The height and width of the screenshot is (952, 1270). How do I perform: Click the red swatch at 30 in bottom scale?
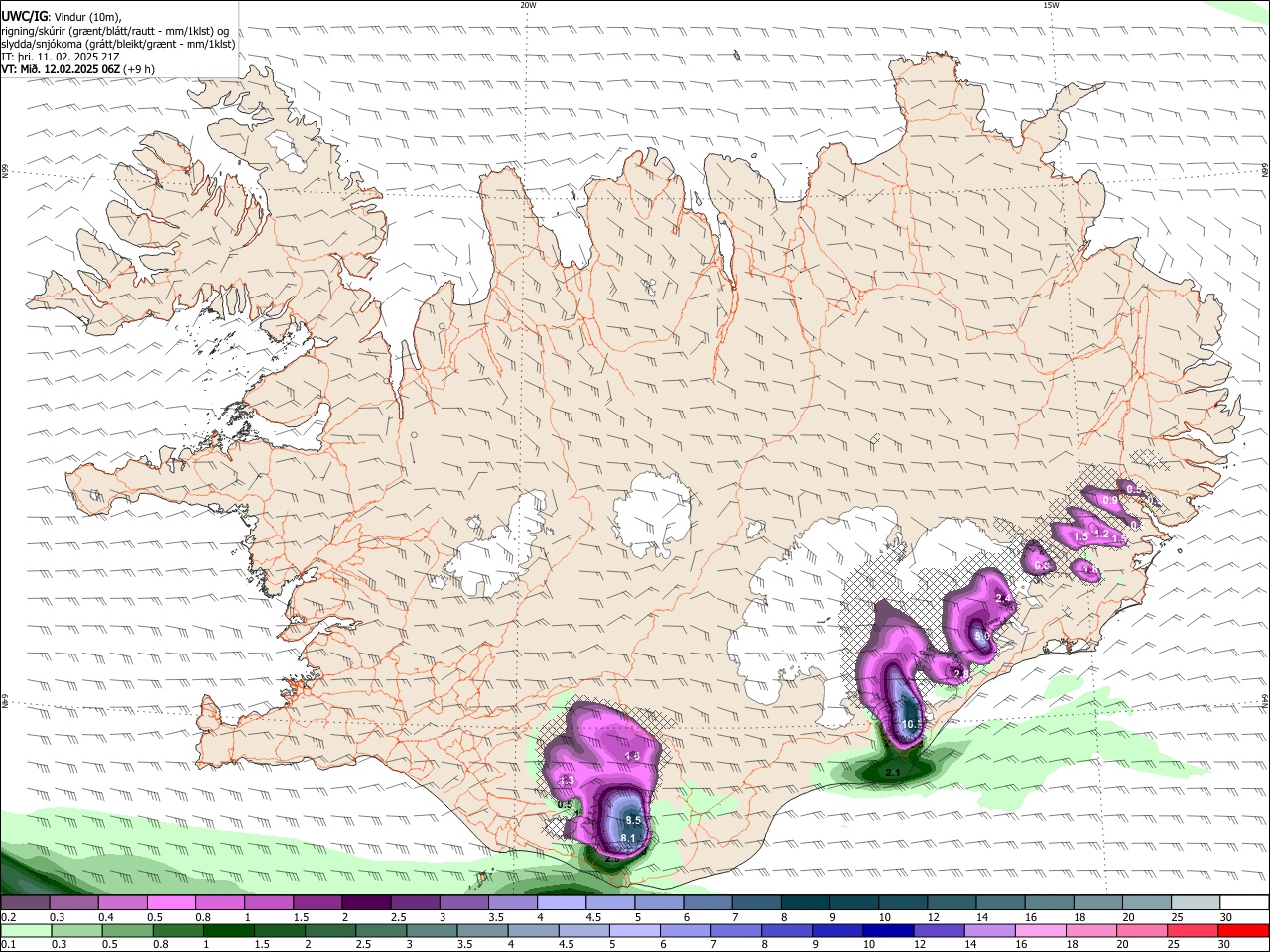click(x=1245, y=931)
